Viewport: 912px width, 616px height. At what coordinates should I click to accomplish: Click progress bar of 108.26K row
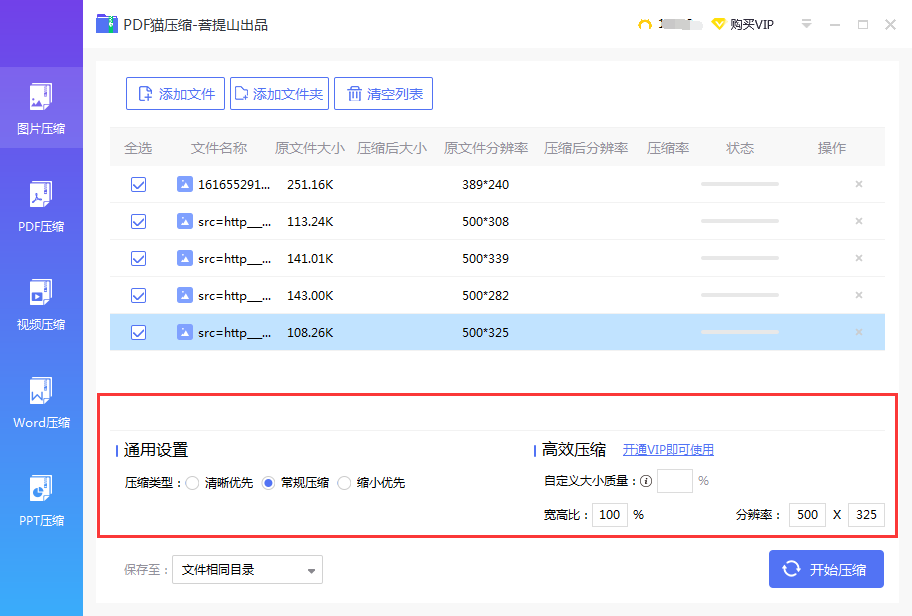[740, 332]
